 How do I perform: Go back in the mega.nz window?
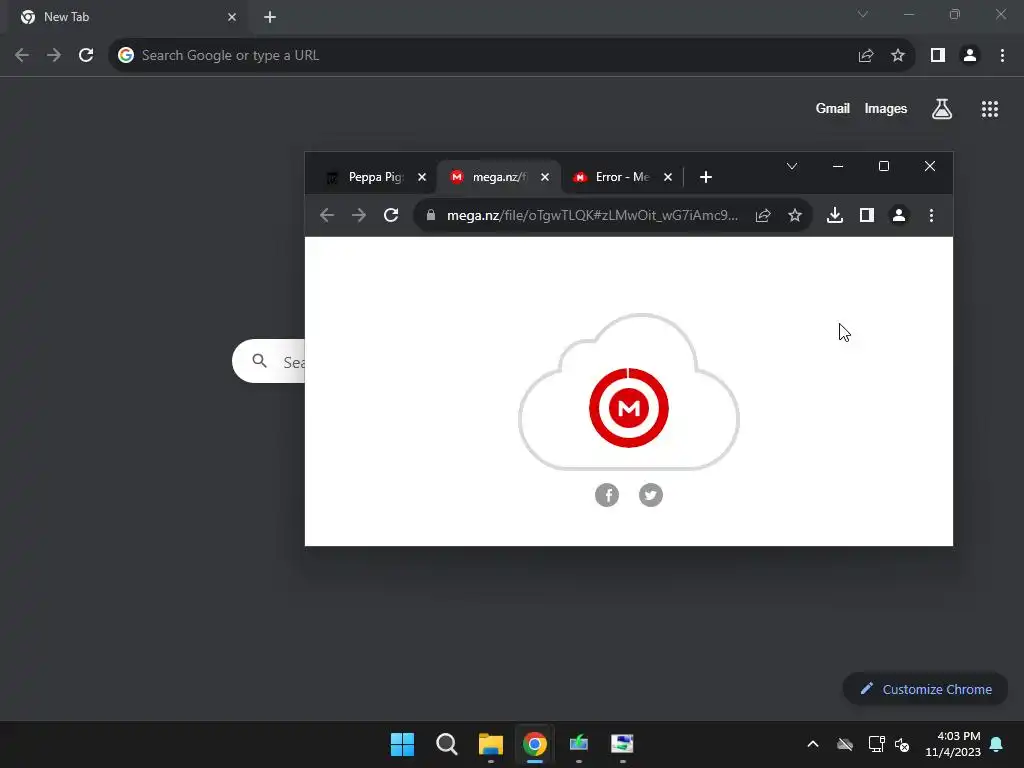[327, 215]
